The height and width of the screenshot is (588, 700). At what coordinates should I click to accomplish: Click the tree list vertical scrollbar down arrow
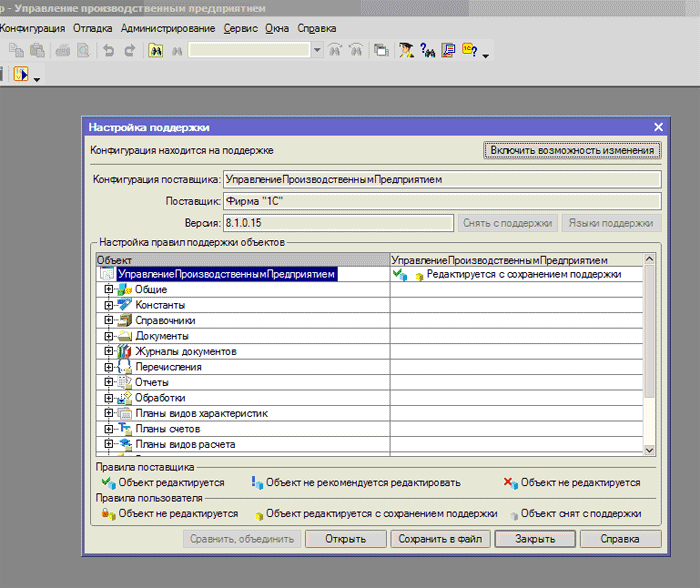[649, 450]
